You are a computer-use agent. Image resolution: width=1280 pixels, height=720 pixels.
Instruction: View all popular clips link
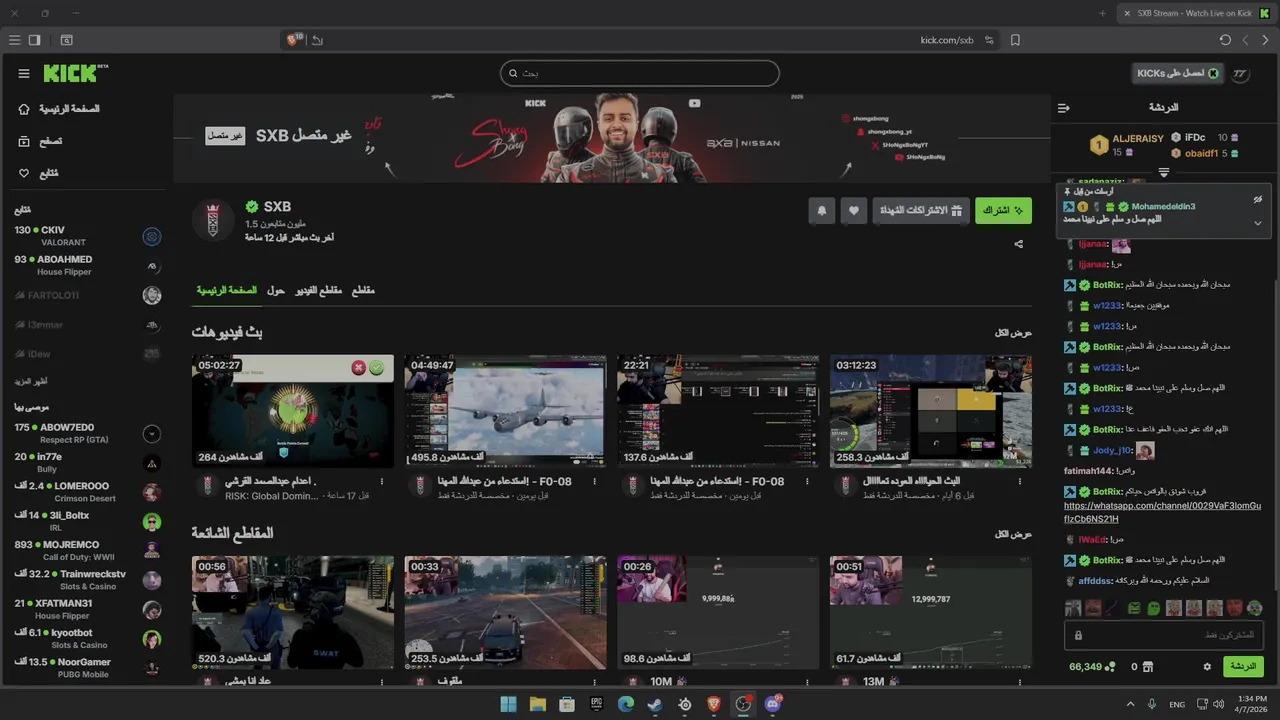(1013, 534)
